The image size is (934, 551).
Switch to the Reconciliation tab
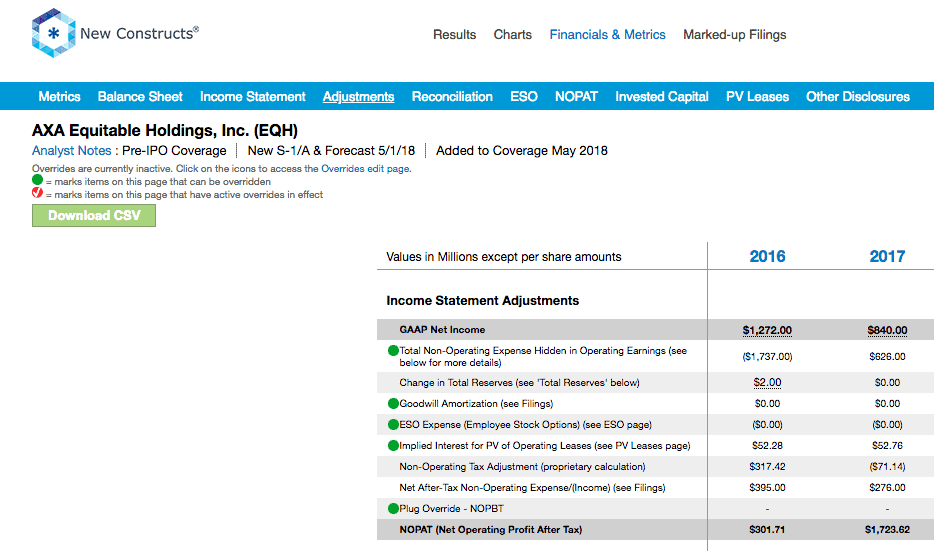pos(452,96)
